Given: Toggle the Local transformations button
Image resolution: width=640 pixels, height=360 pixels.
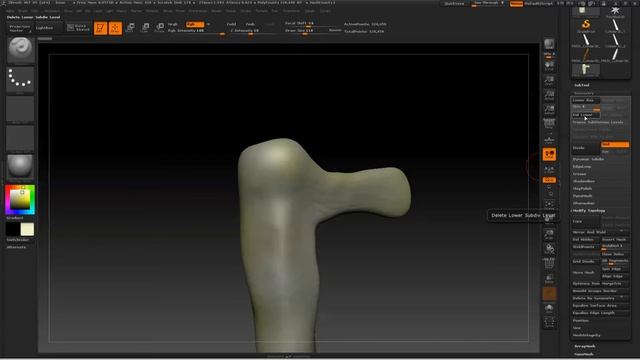Looking at the screenshot, I should (x=549, y=154).
